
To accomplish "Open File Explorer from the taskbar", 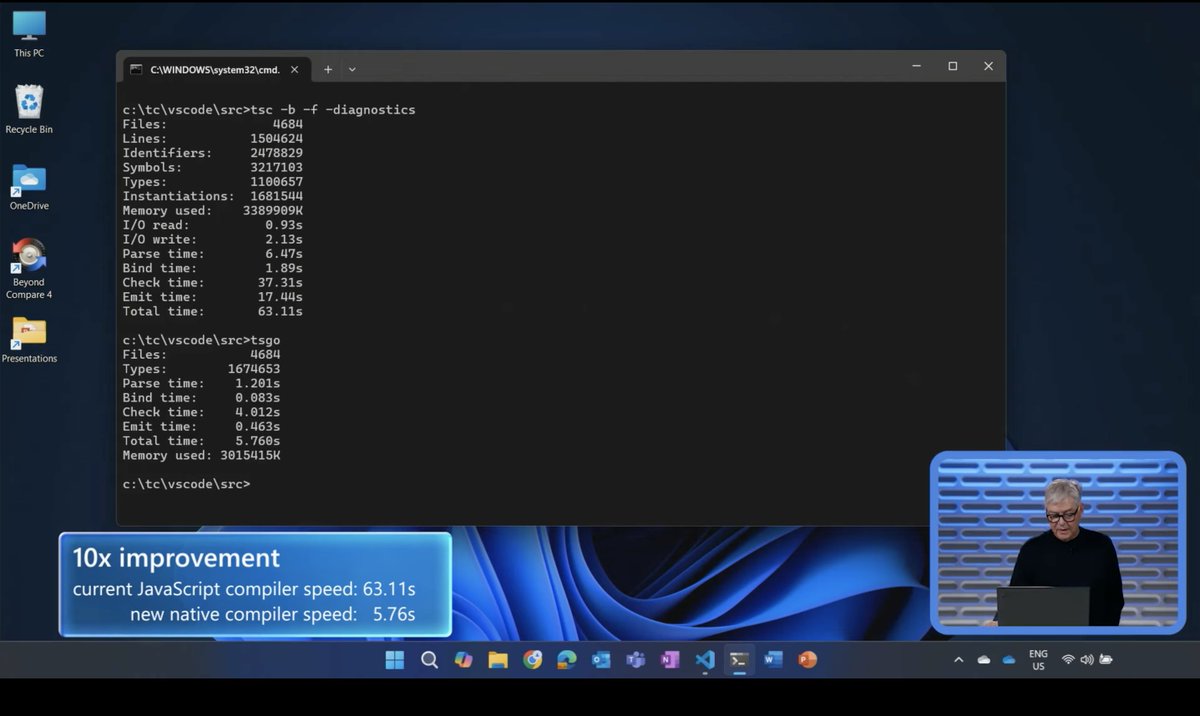I will (x=498, y=660).
